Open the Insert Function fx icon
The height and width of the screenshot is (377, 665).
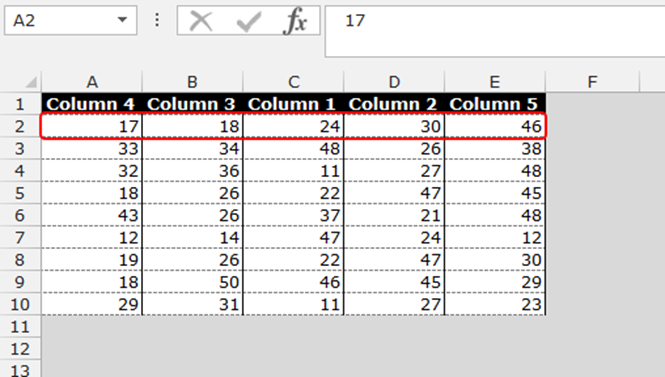[x=295, y=20]
